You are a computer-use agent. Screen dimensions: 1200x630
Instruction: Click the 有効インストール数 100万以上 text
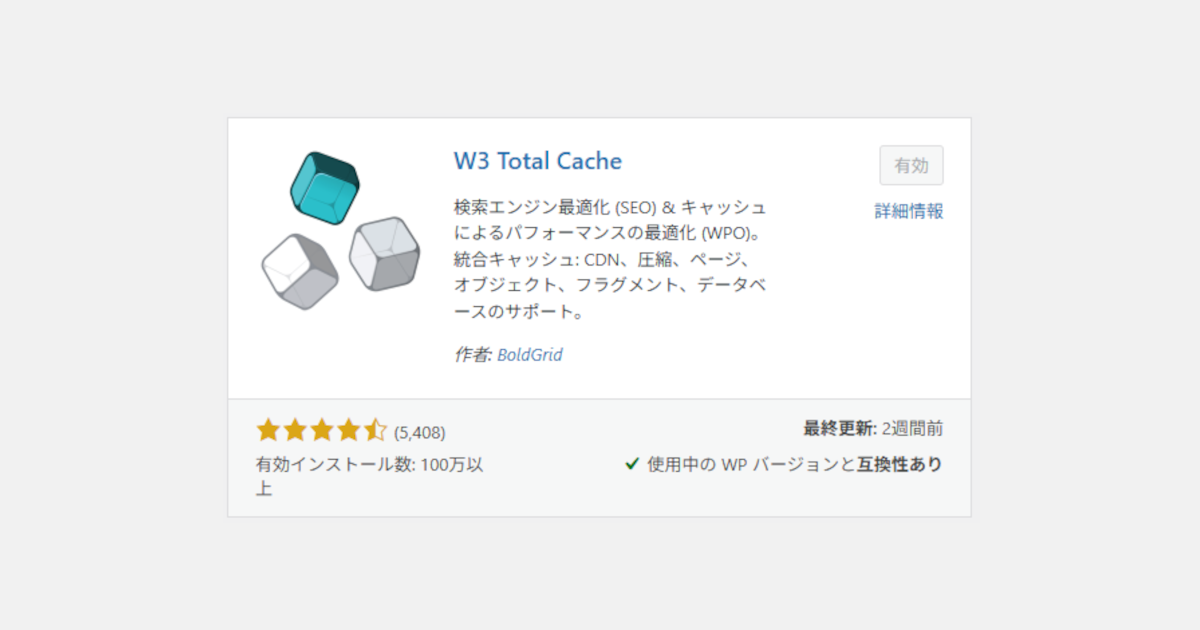pos(370,476)
